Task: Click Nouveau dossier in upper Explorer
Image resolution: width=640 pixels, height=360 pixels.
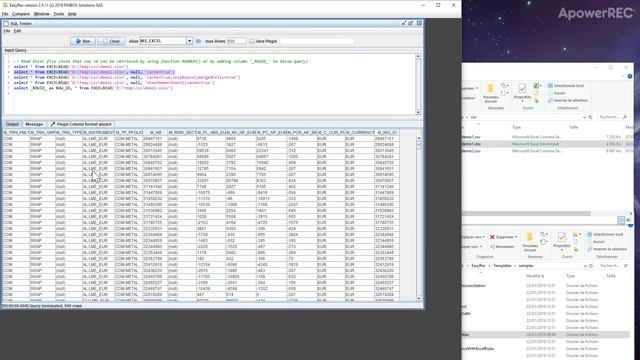Action: pyautogui.click(x=491, y=94)
